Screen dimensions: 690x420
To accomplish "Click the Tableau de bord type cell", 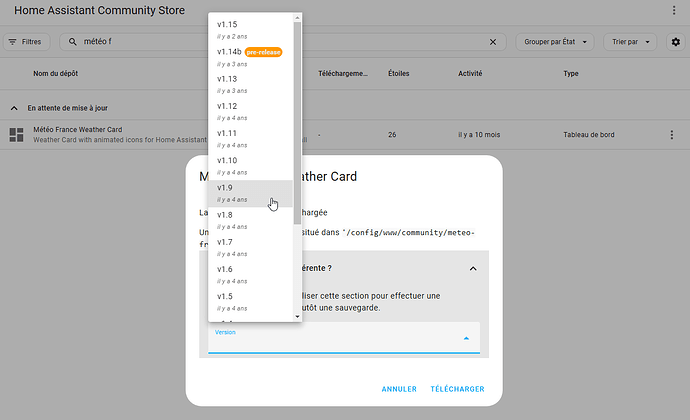I will [589, 135].
